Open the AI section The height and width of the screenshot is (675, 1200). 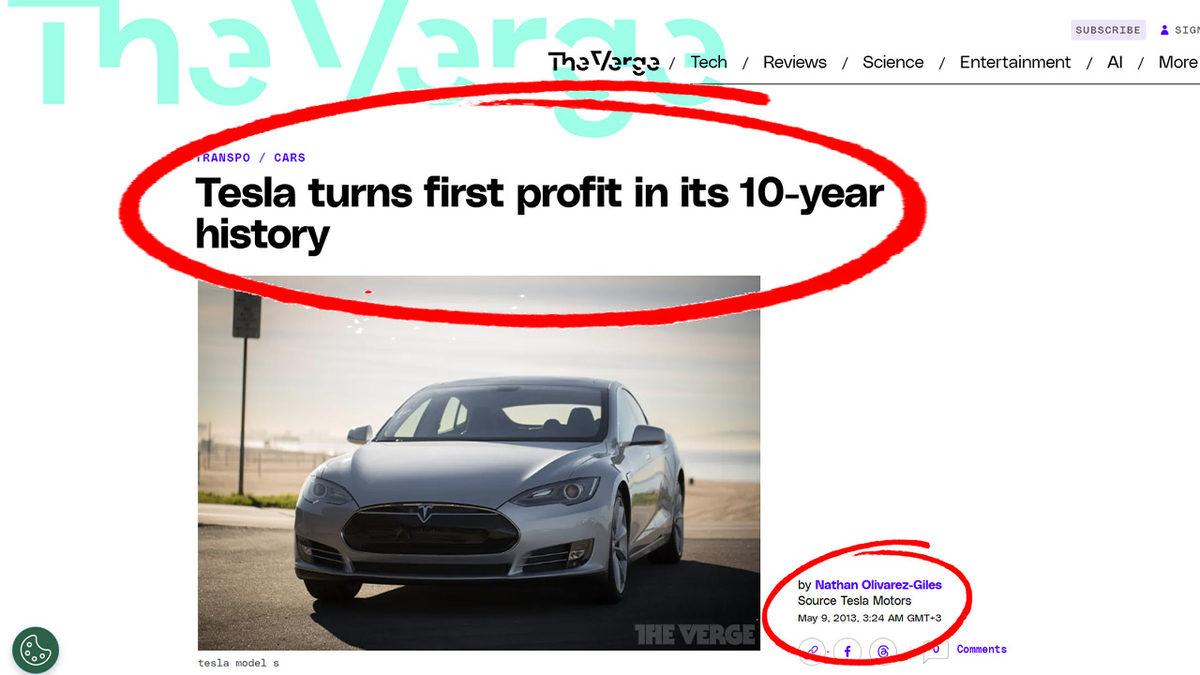tap(1115, 62)
